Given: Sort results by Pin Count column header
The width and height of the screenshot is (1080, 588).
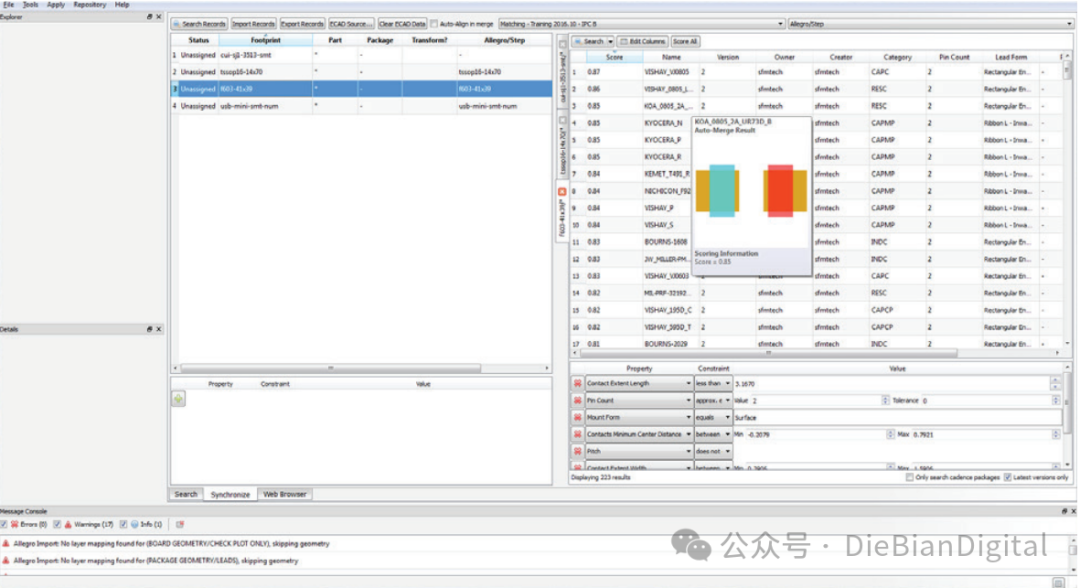Looking at the screenshot, I should click(954, 57).
